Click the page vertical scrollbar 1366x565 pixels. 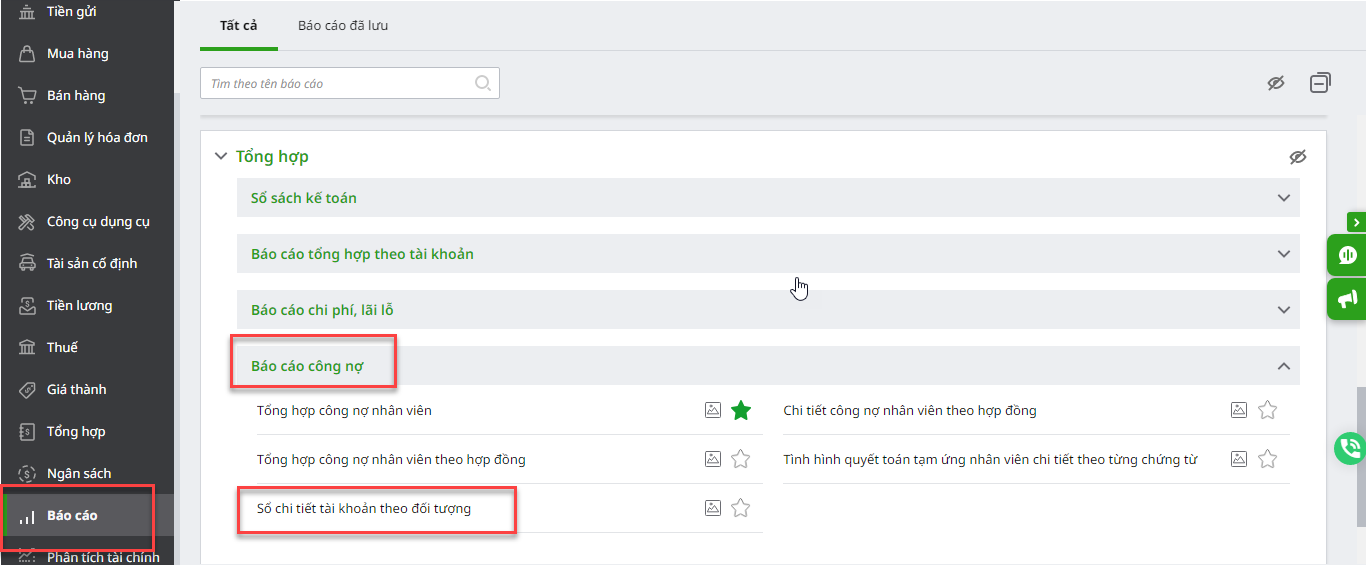1360,455
